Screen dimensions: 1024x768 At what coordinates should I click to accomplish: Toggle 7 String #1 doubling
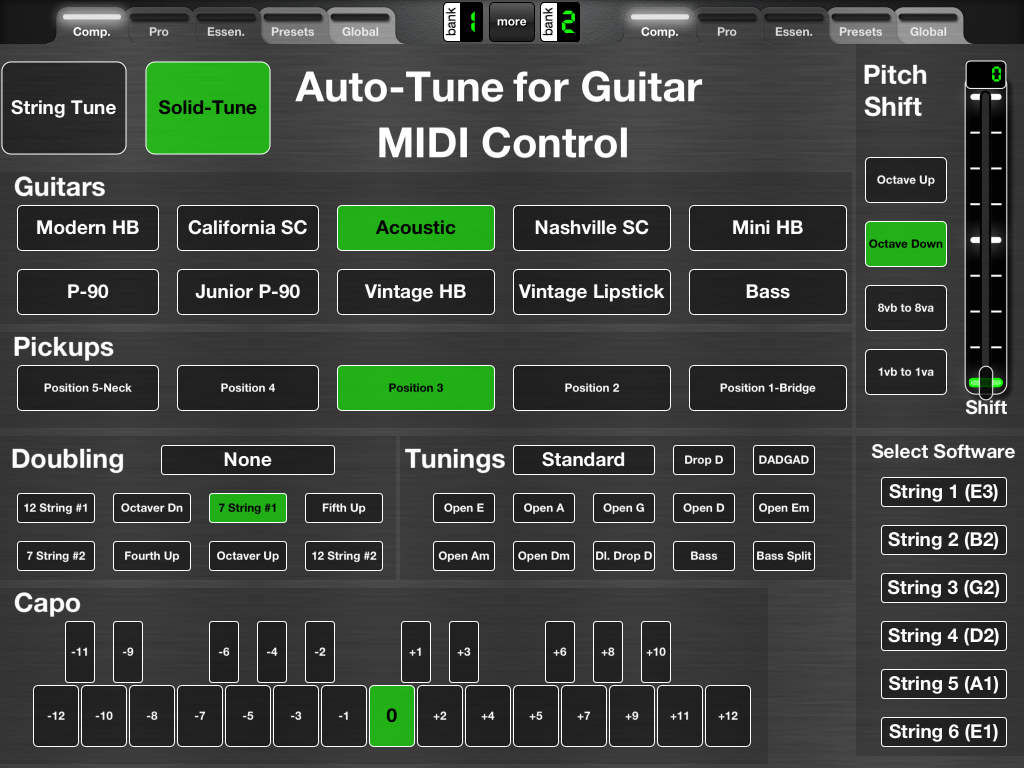point(248,508)
